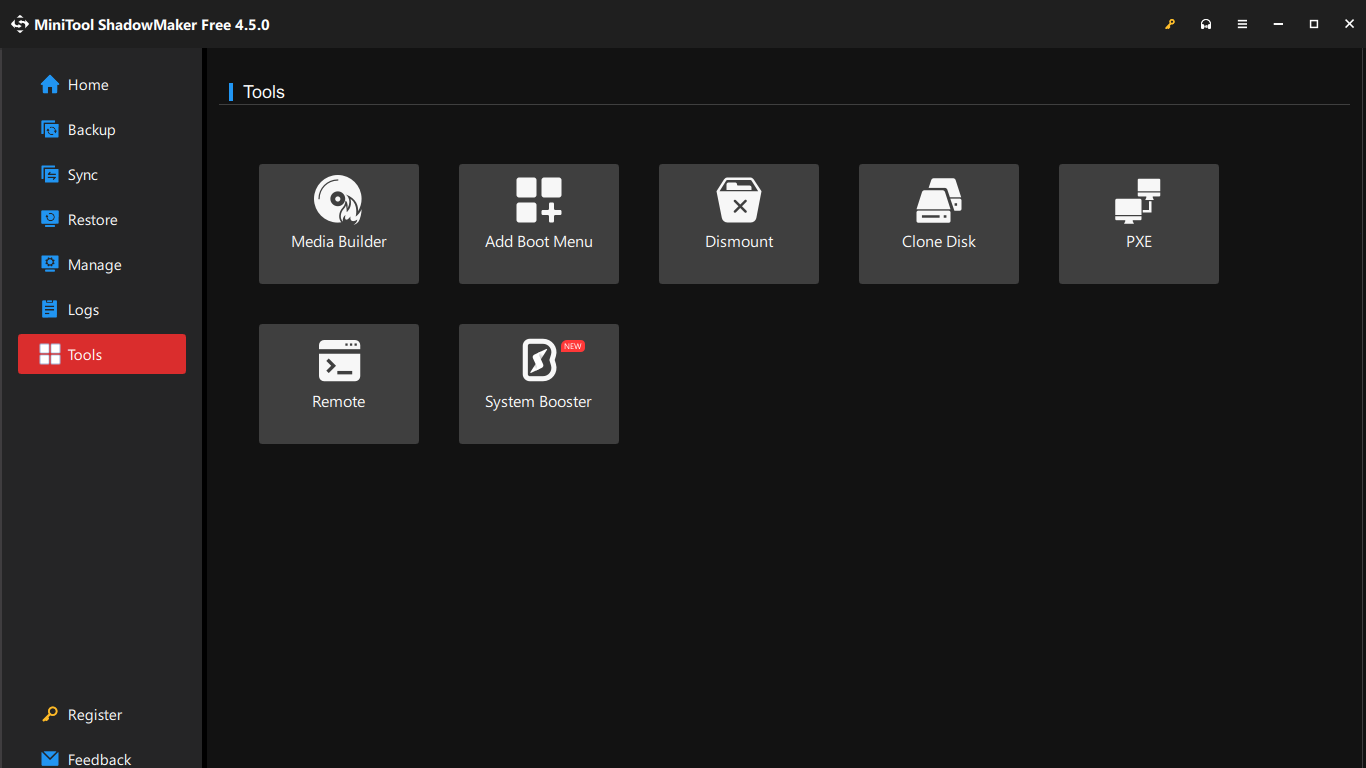This screenshot has height=768, width=1366.
Task: View the Logs page
Action: tap(83, 310)
